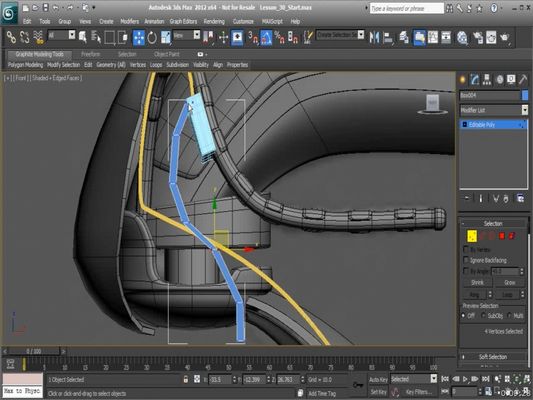Open the selection filter All dropdown
The width and height of the screenshot is (533, 400).
pyautogui.click(x=62, y=35)
